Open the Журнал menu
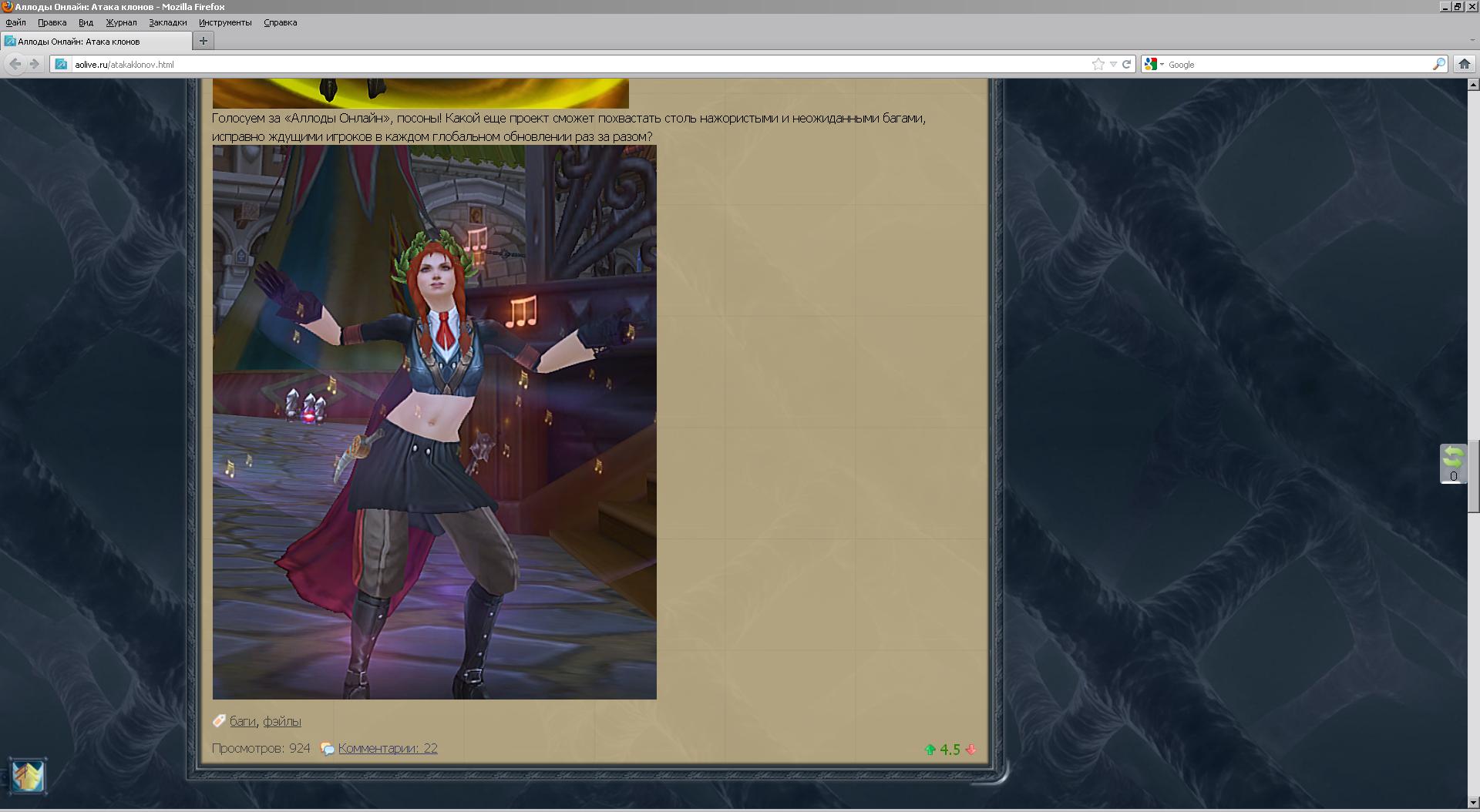The width and height of the screenshot is (1480, 812). point(121,22)
